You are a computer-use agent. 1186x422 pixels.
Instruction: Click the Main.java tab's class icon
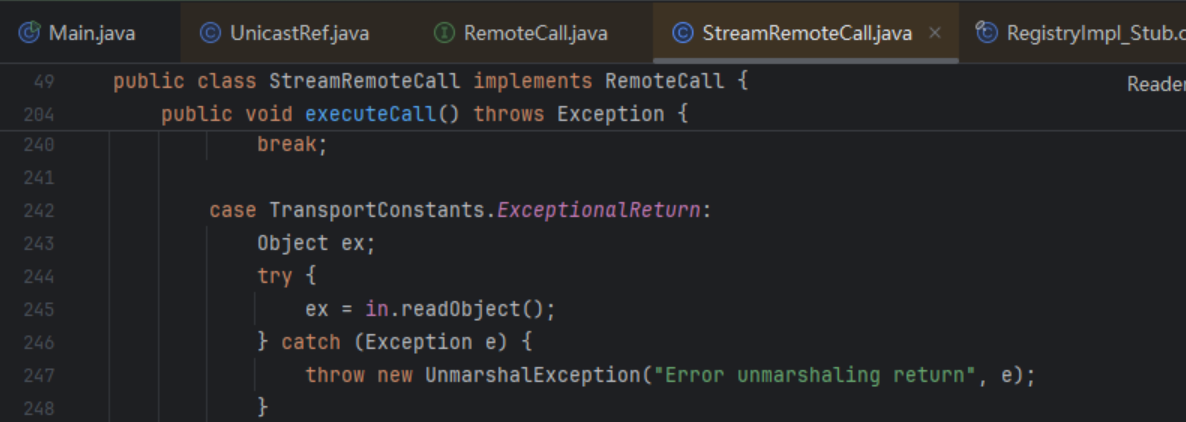pos(30,33)
